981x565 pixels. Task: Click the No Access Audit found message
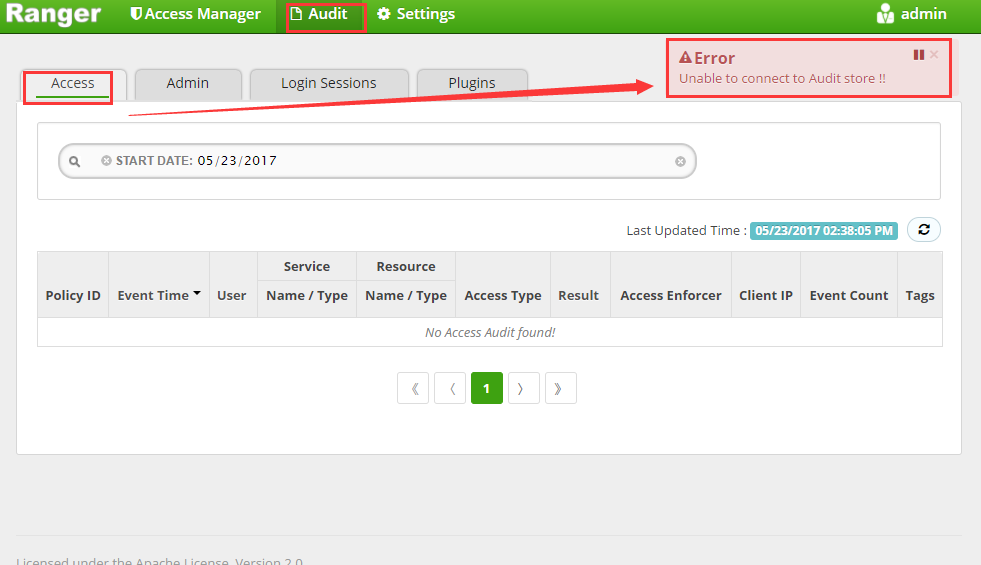point(490,332)
